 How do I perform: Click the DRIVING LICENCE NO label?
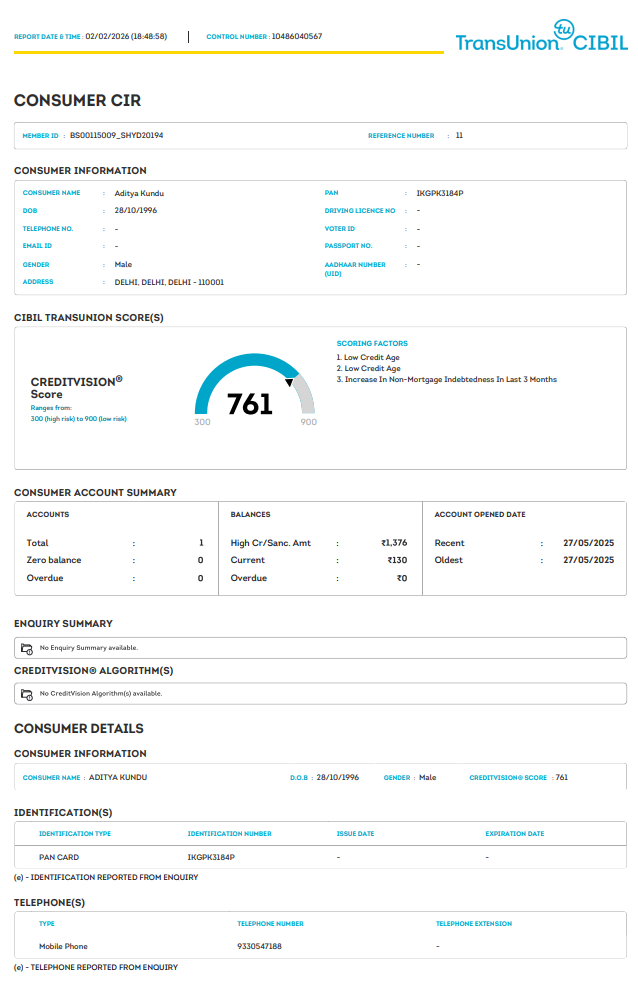coord(360,211)
